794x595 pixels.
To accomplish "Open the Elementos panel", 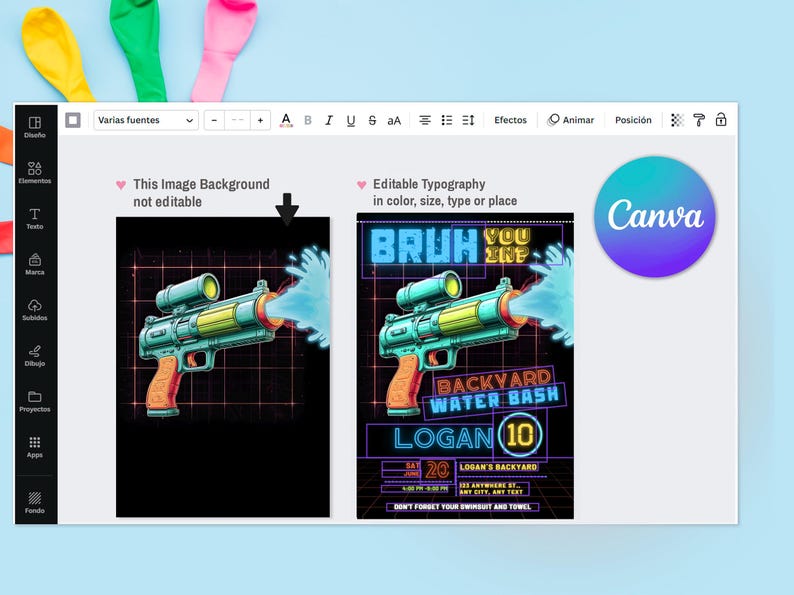I will 34,173.
